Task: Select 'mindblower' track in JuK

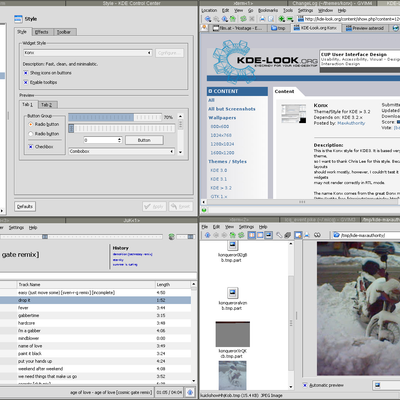Action: [95, 338]
